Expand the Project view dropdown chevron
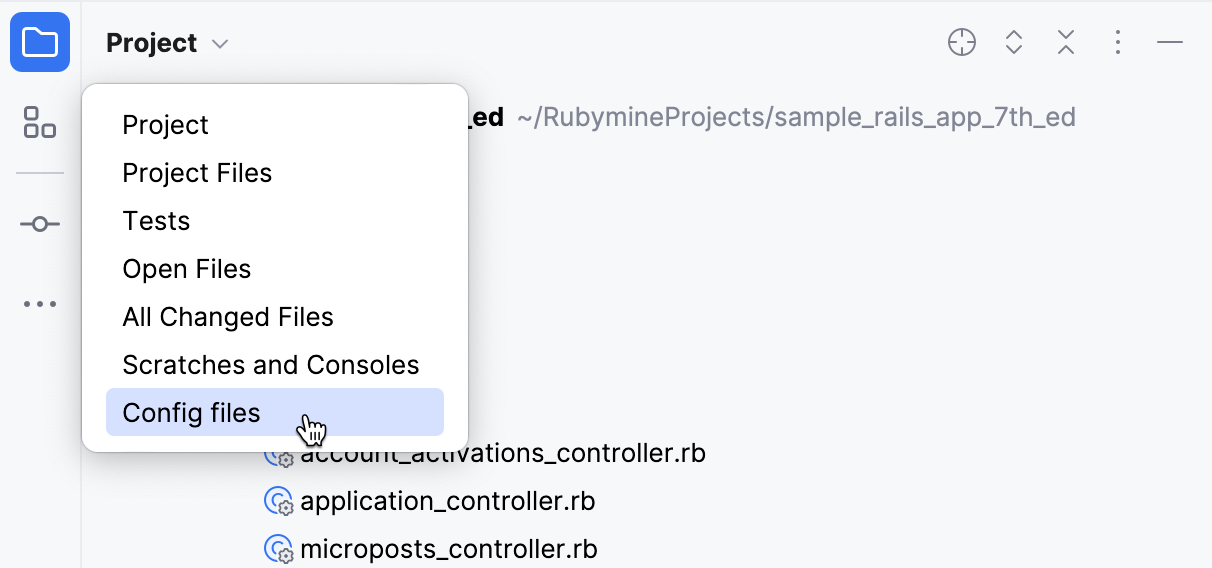 (x=221, y=44)
